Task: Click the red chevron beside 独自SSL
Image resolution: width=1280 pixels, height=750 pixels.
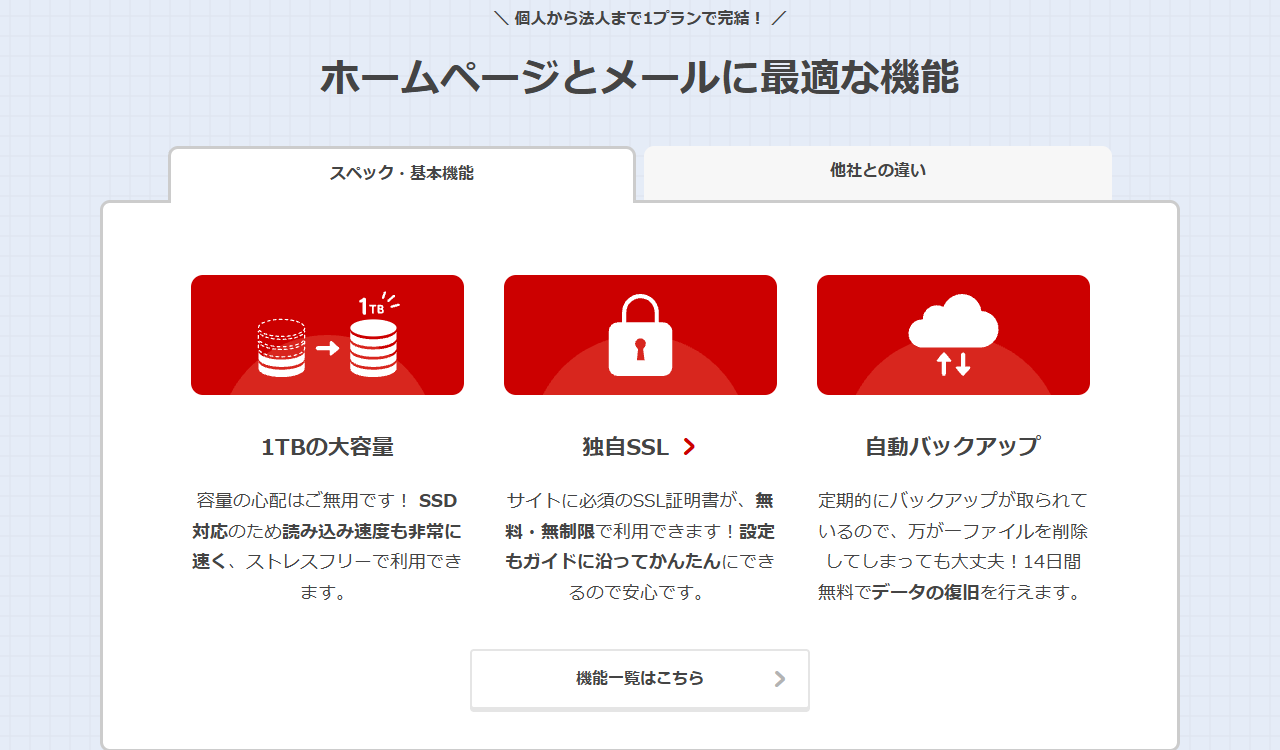Action: pos(689,447)
